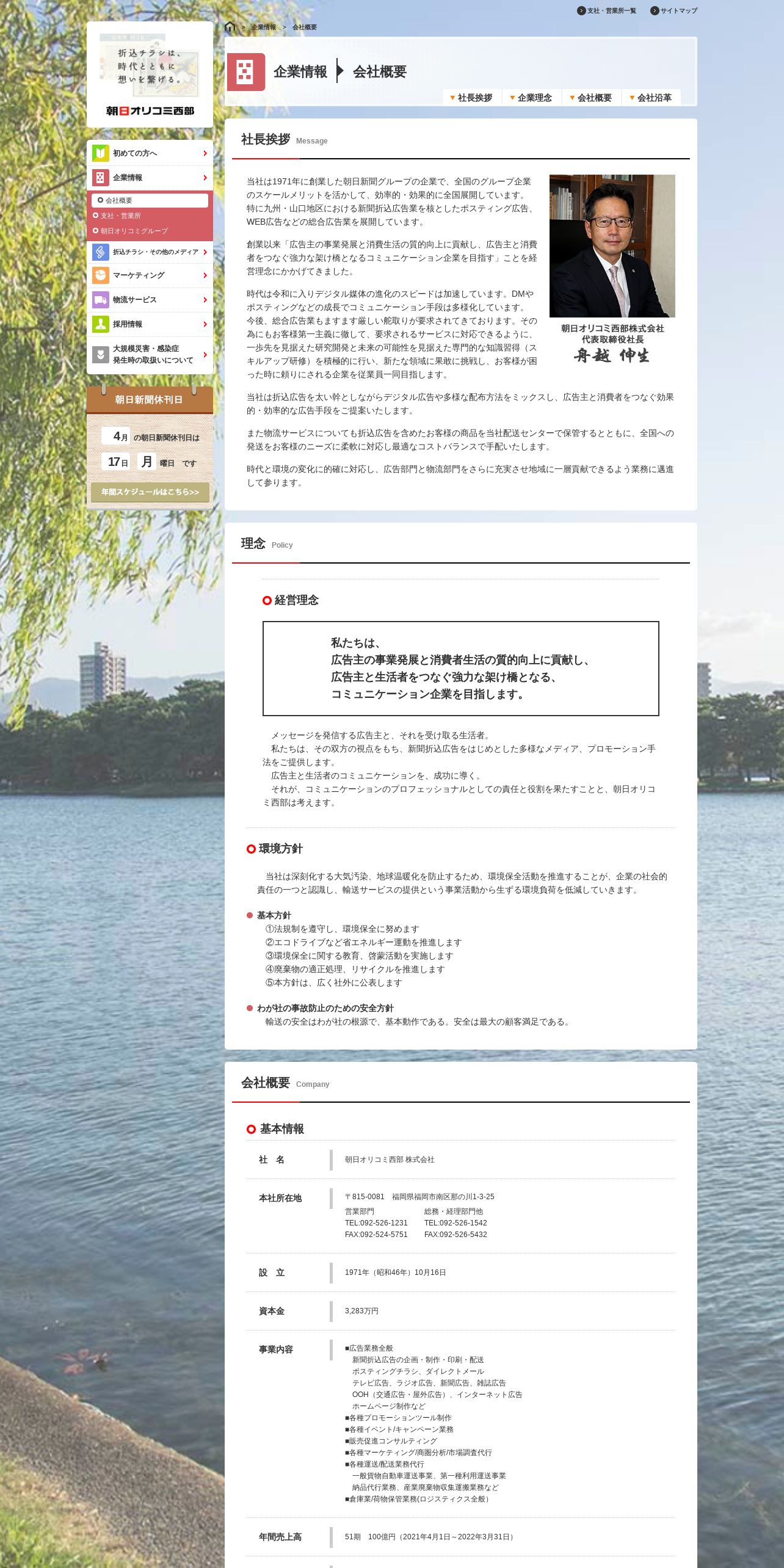Click 朝日オリコミ西部 株式会社 company name value
This screenshot has width=784, height=1568.
[x=390, y=1160]
